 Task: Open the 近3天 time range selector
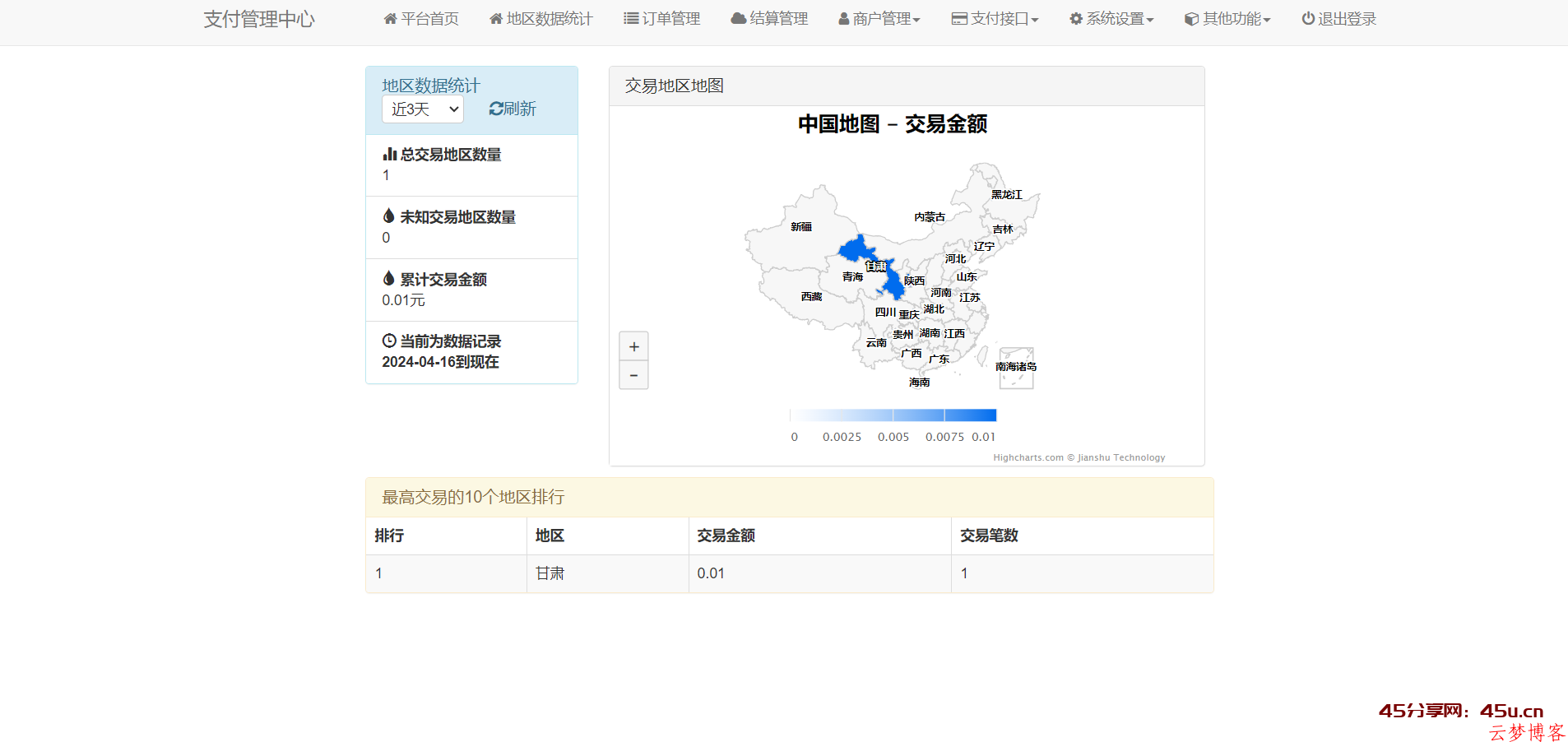point(422,109)
